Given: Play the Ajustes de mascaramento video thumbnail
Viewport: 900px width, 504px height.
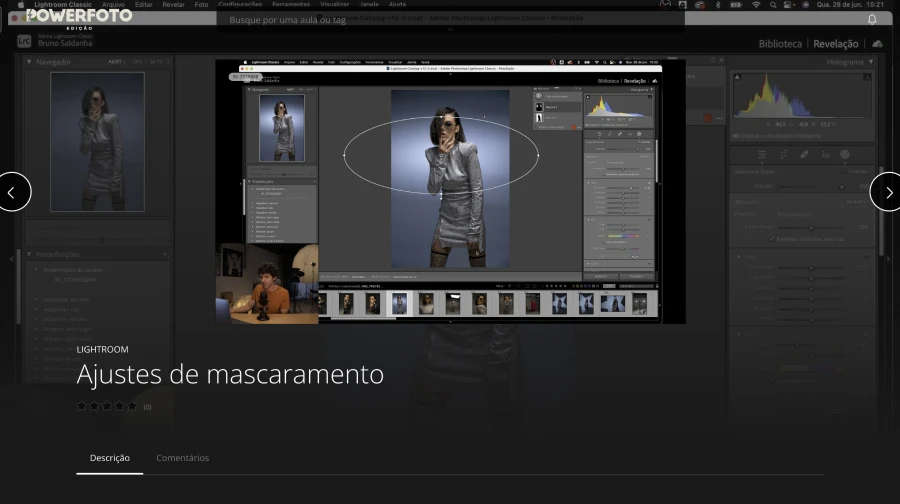Looking at the screenshot, I should click(x=450, y=192).
